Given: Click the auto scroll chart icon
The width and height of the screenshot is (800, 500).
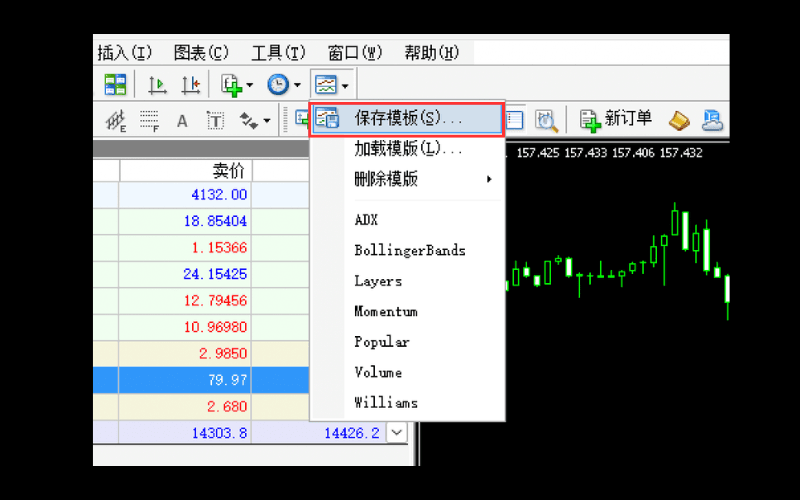Looking at the screenshot, I should click(x=157, y=85).
